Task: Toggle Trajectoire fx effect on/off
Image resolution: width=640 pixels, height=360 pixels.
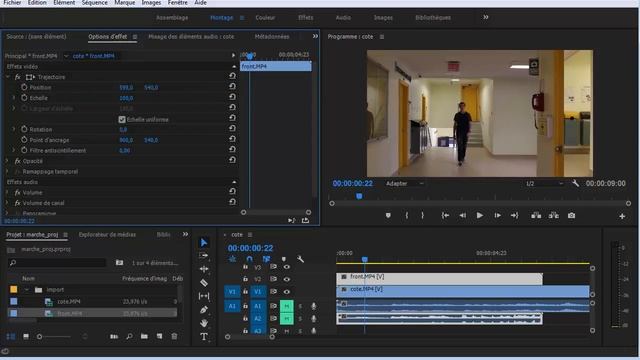Action: point(18,77)
